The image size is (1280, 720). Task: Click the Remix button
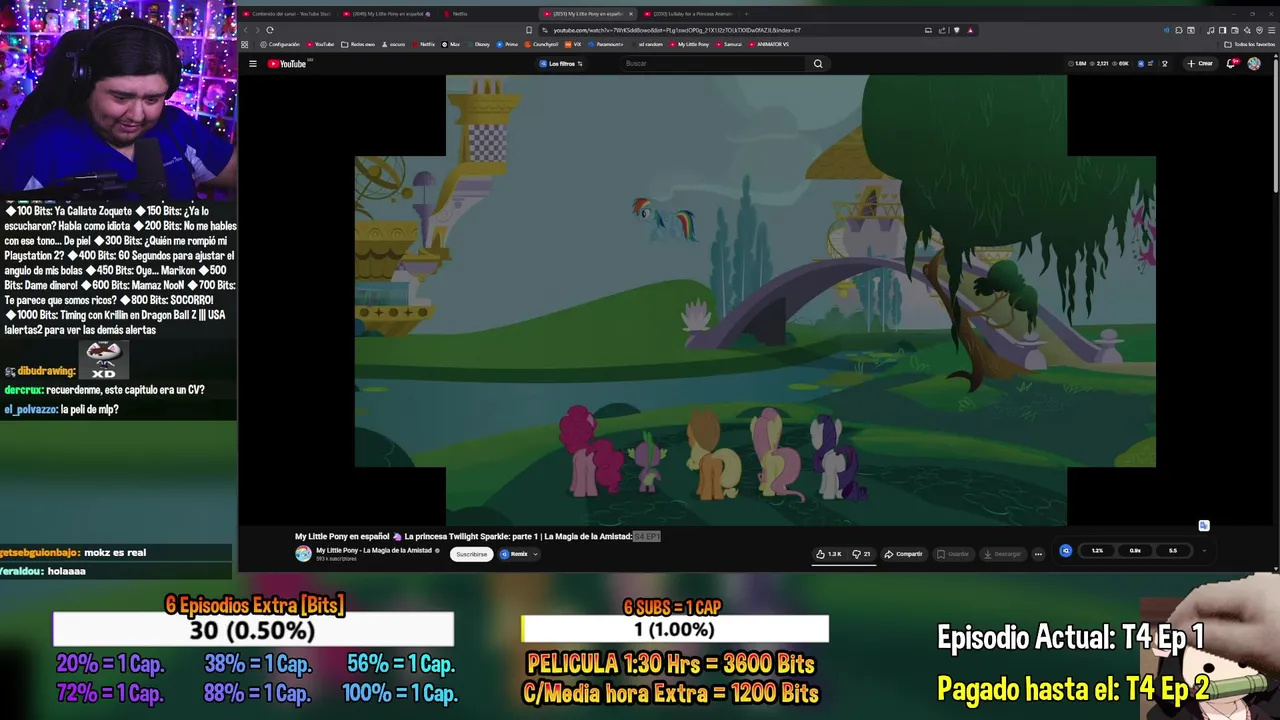(515, 554)
